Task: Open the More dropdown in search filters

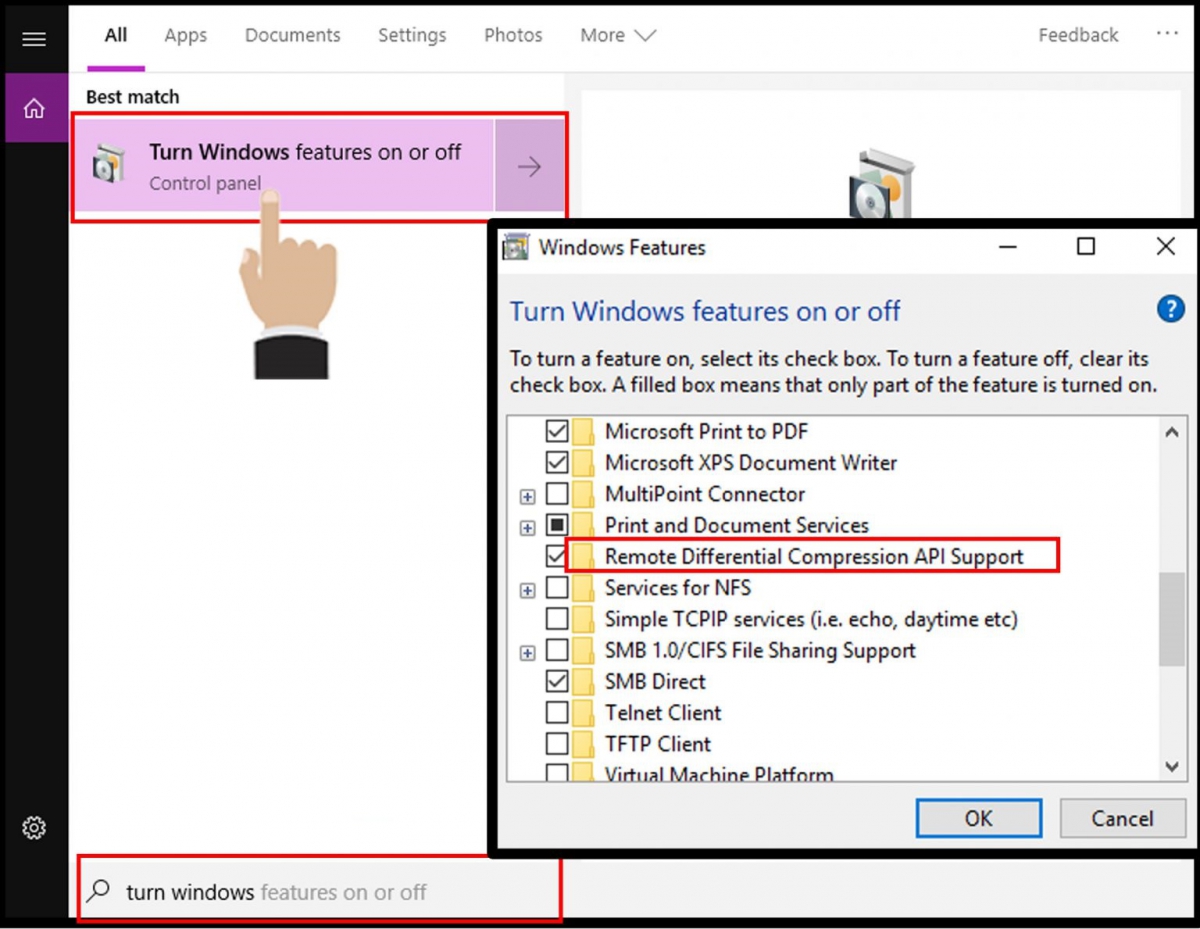Action: [x=617, y=35]
